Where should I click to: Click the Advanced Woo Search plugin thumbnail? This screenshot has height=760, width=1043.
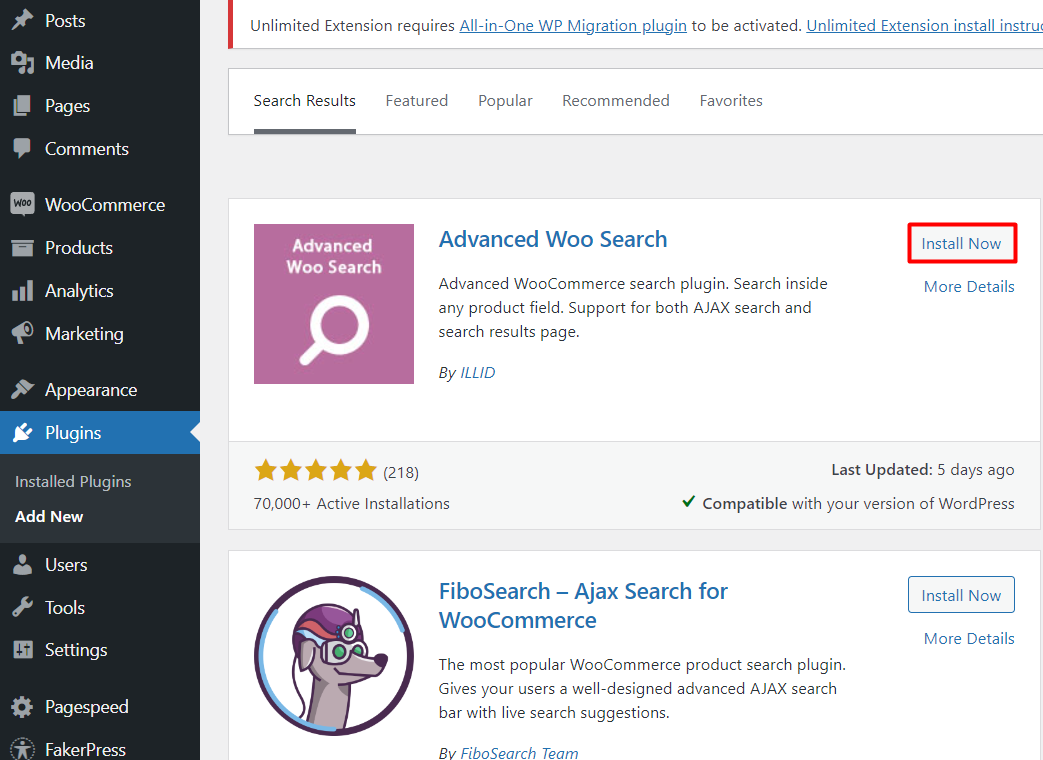pos(334,304)
